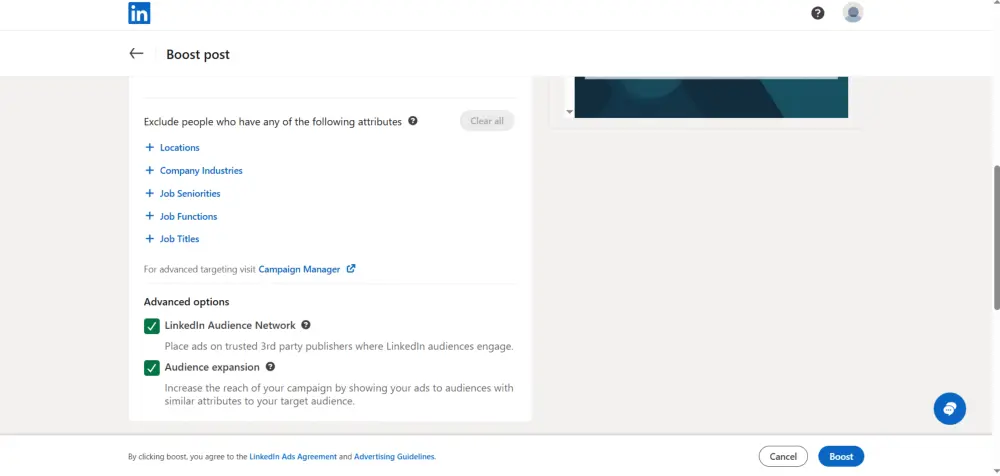Uncheck Audience expansion checkbox
This screenshot has width=1000, height=476.
[152, 368]
